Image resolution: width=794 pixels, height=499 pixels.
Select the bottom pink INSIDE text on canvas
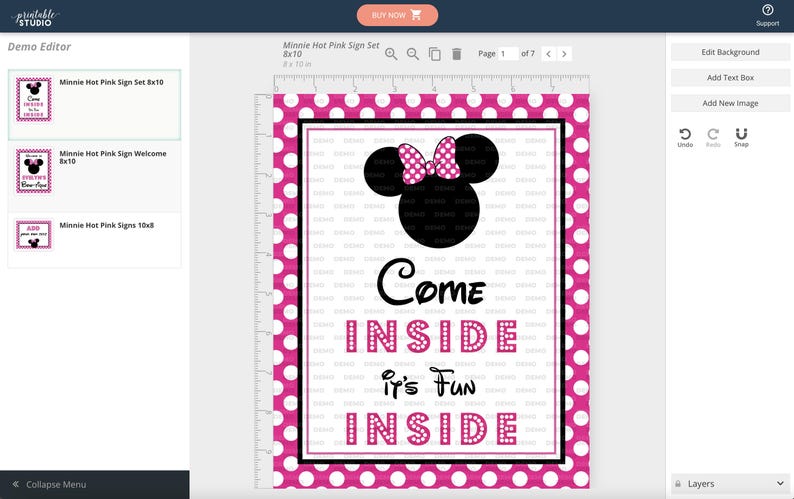click(431, 429)
